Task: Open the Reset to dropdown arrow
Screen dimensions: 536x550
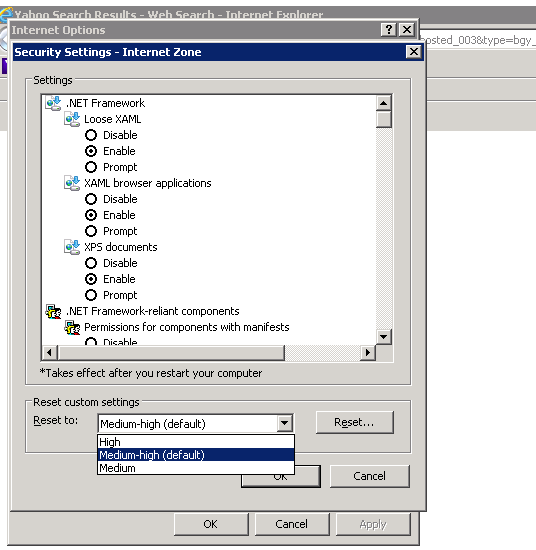Action: (284, 423)
